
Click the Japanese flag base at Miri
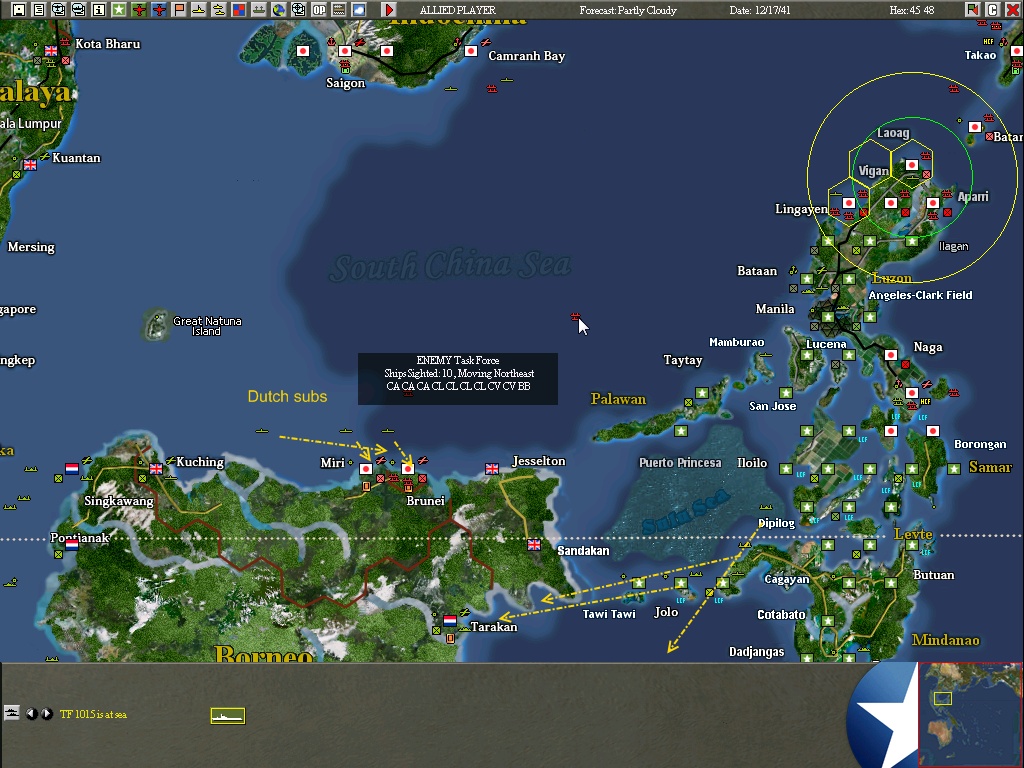click(366, 469)
